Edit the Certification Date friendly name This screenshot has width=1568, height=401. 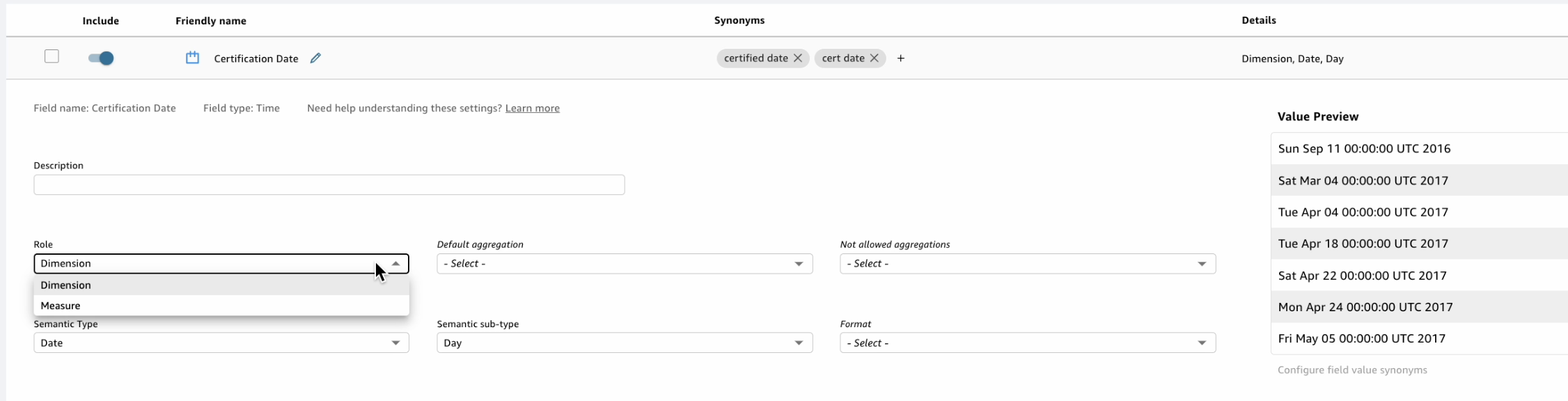tap(315, 58)
